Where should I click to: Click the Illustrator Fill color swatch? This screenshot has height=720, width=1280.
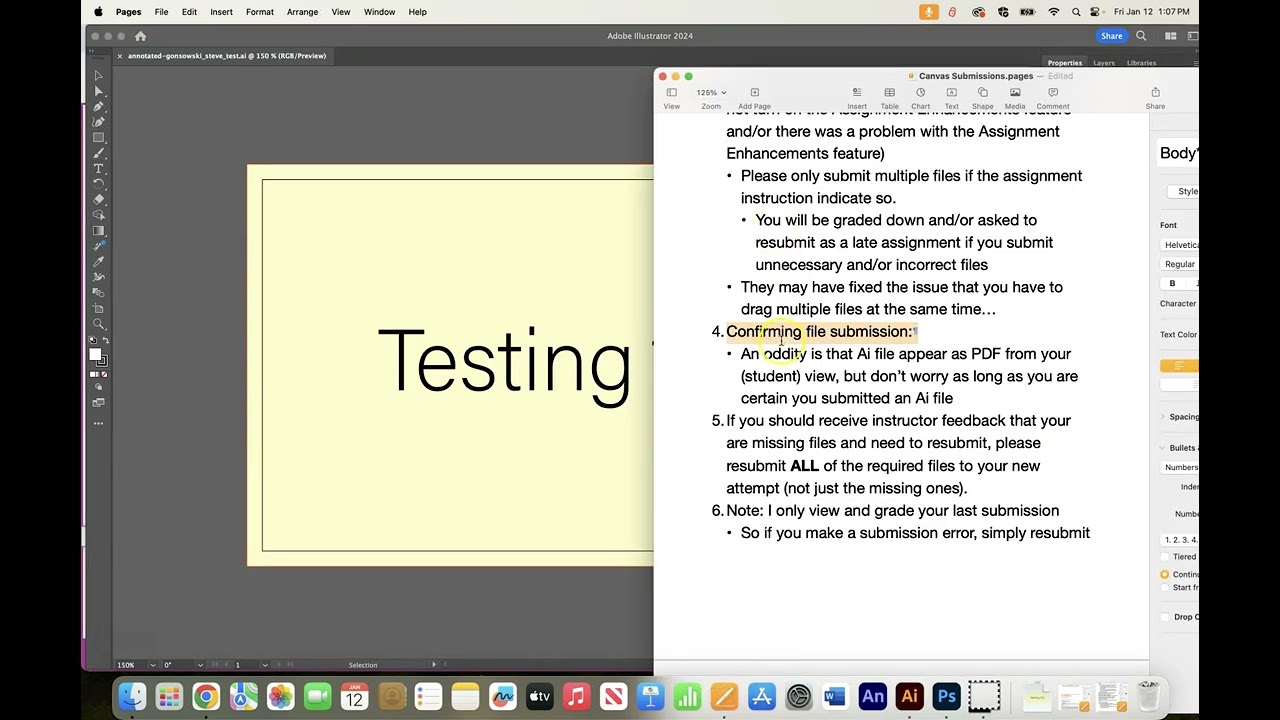coord(96,355)
